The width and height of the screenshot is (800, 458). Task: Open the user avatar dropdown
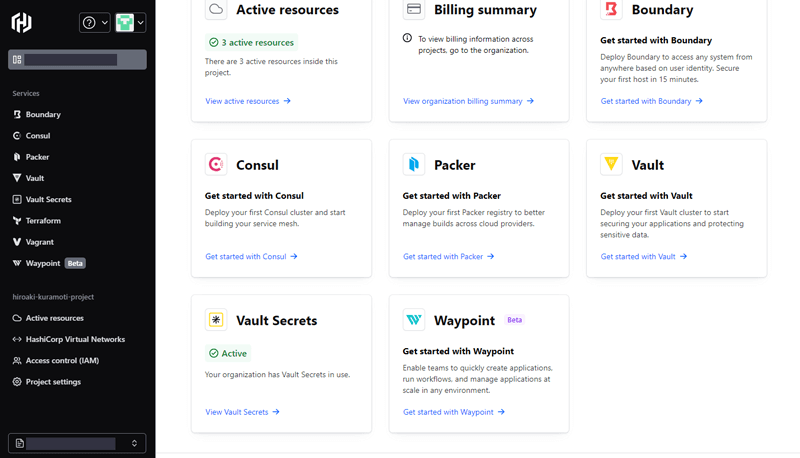coord(130,22)
